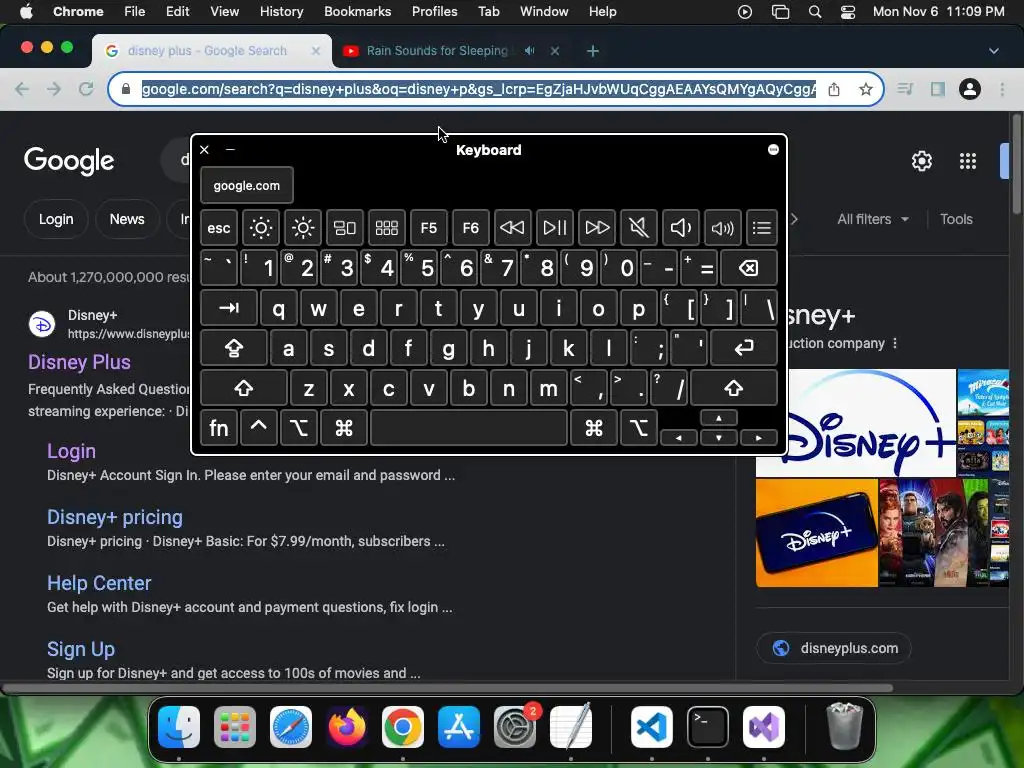Open Launchpad grid key on the keyboard
Image resolution: width=1024 pixels, height=768 pixels.
click(x=387, y=228)
